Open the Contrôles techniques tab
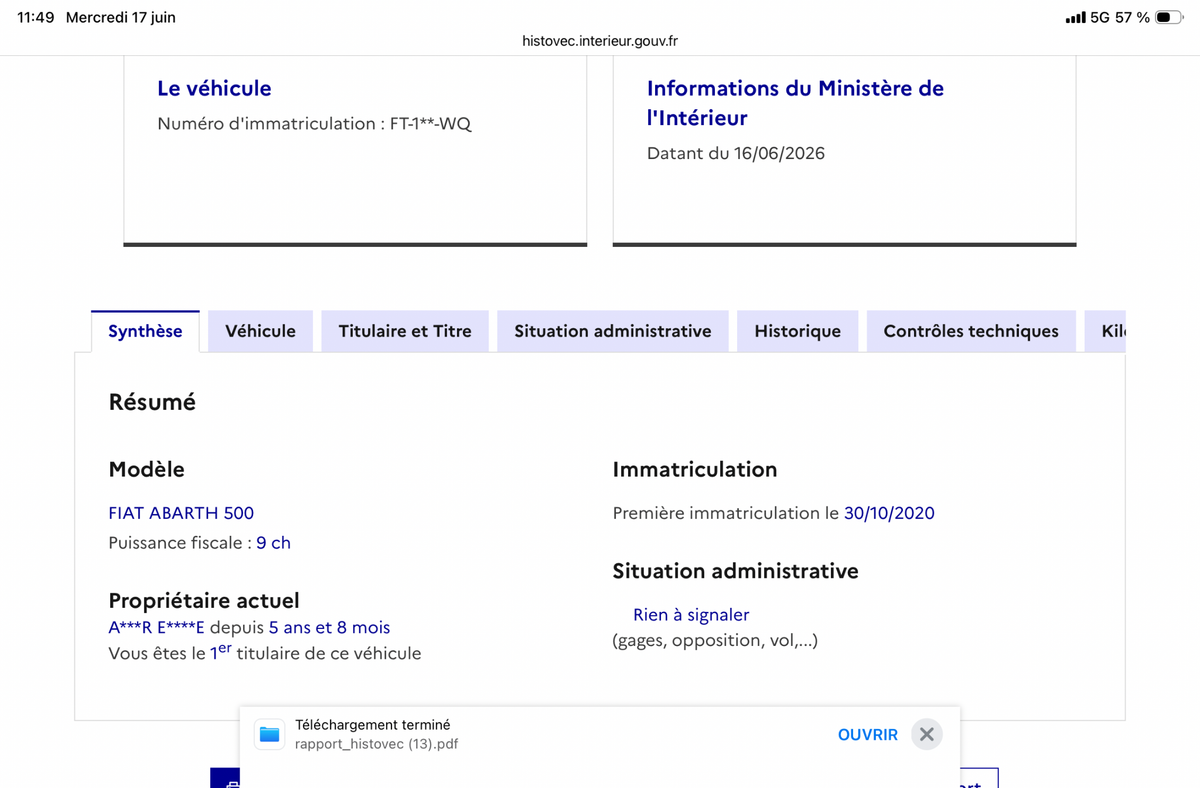1200x788 pixels. (971, 331)
